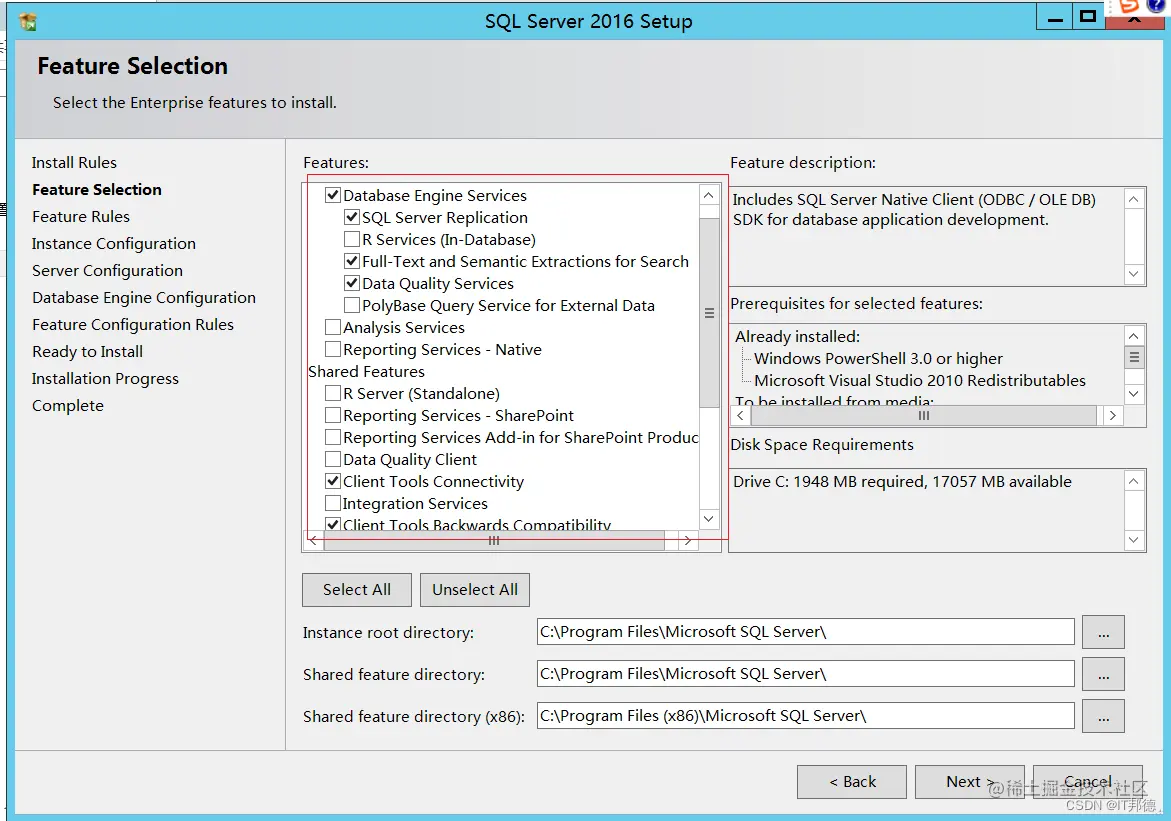Check the Data Quality Client checkbox
The width and height of the screenshot is (1171, 821).
(333, 459)
